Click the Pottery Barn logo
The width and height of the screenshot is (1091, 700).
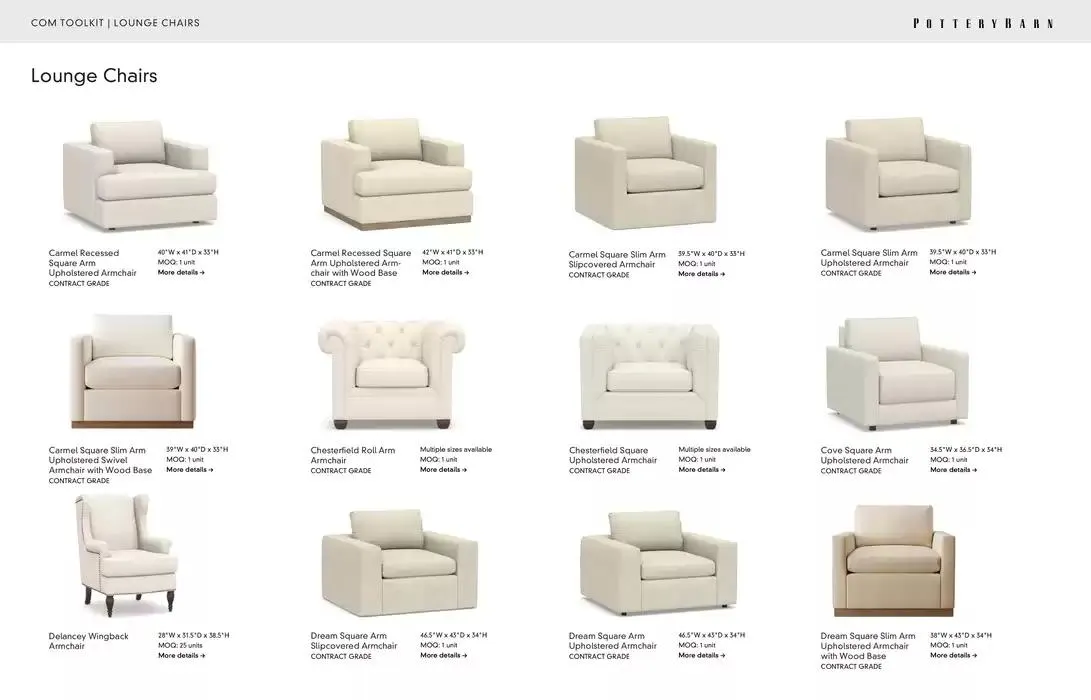click(983, 23)
